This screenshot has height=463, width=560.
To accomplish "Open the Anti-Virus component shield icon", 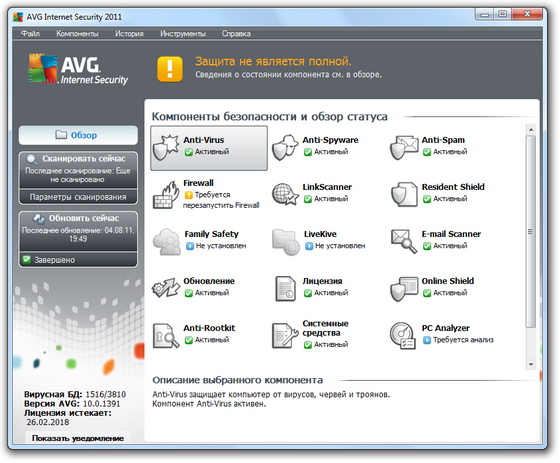I will pos(166,147).
